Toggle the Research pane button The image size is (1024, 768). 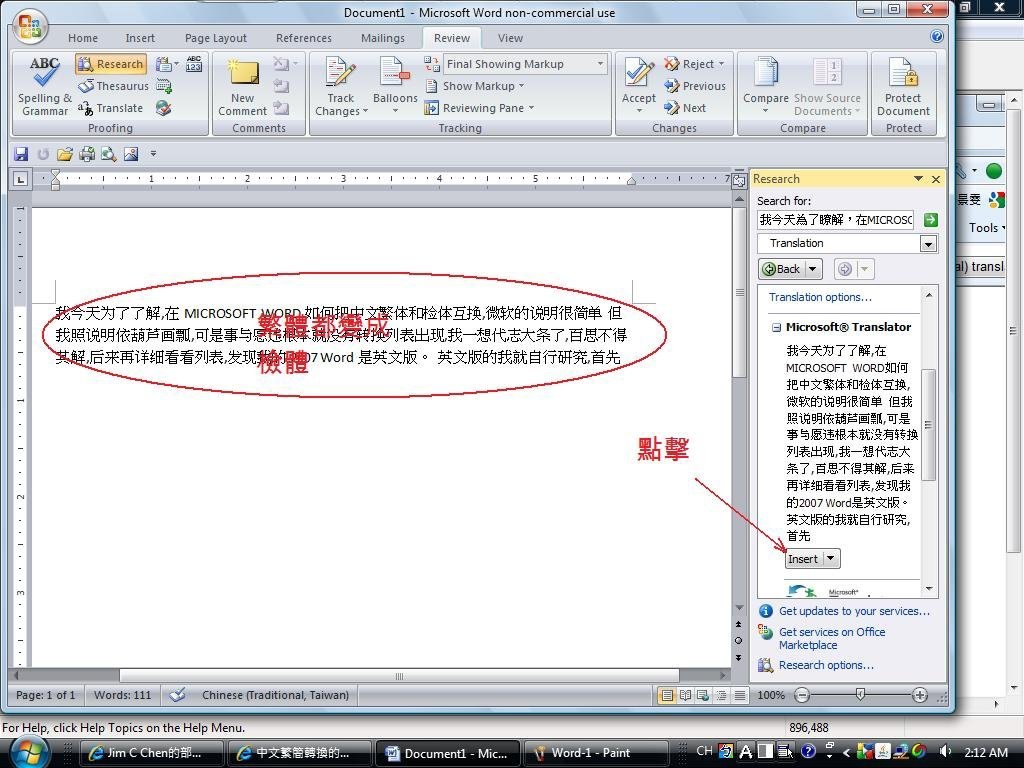click(111, 64)
